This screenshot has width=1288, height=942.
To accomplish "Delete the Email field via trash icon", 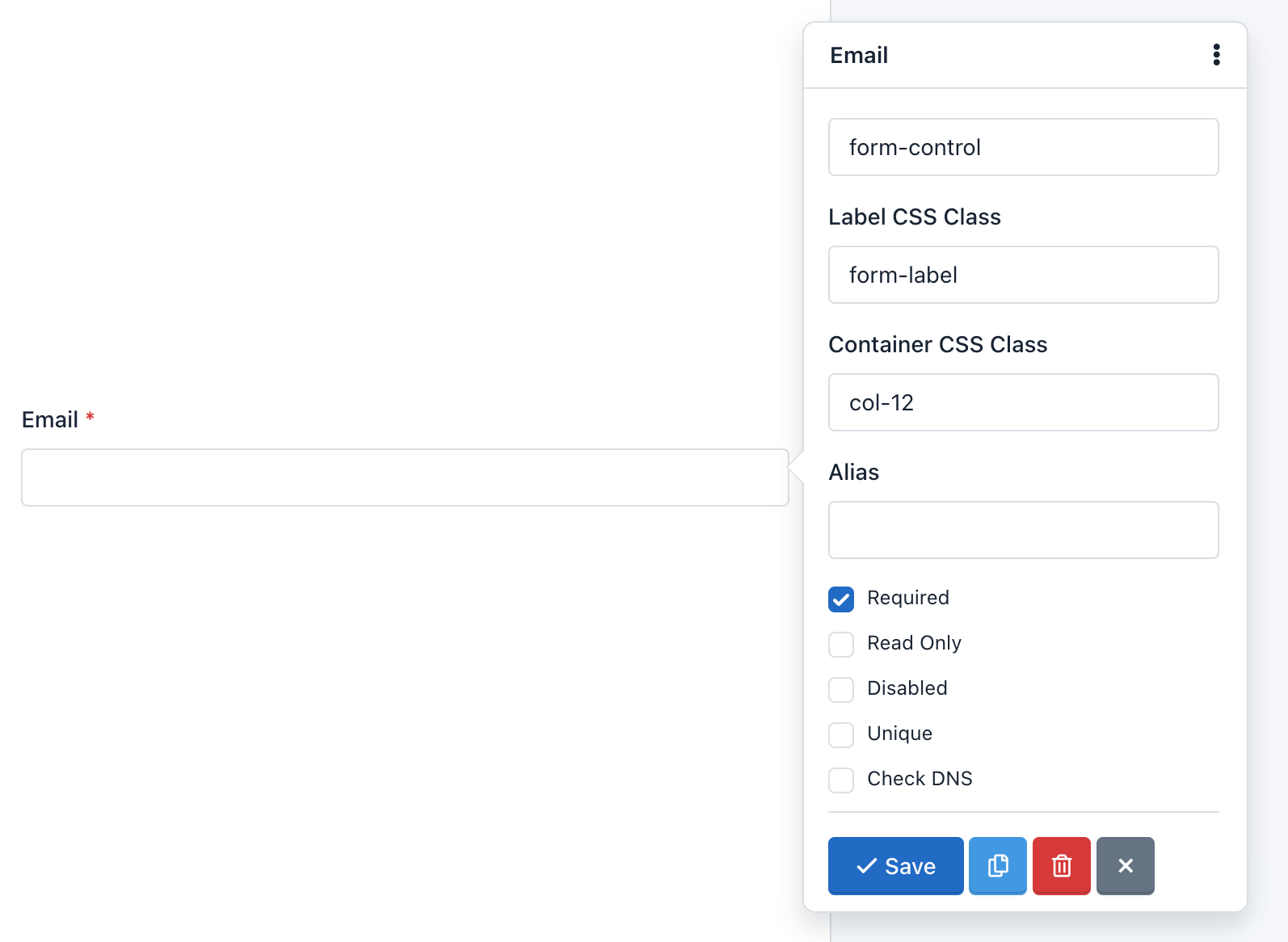I will 1061,865.
